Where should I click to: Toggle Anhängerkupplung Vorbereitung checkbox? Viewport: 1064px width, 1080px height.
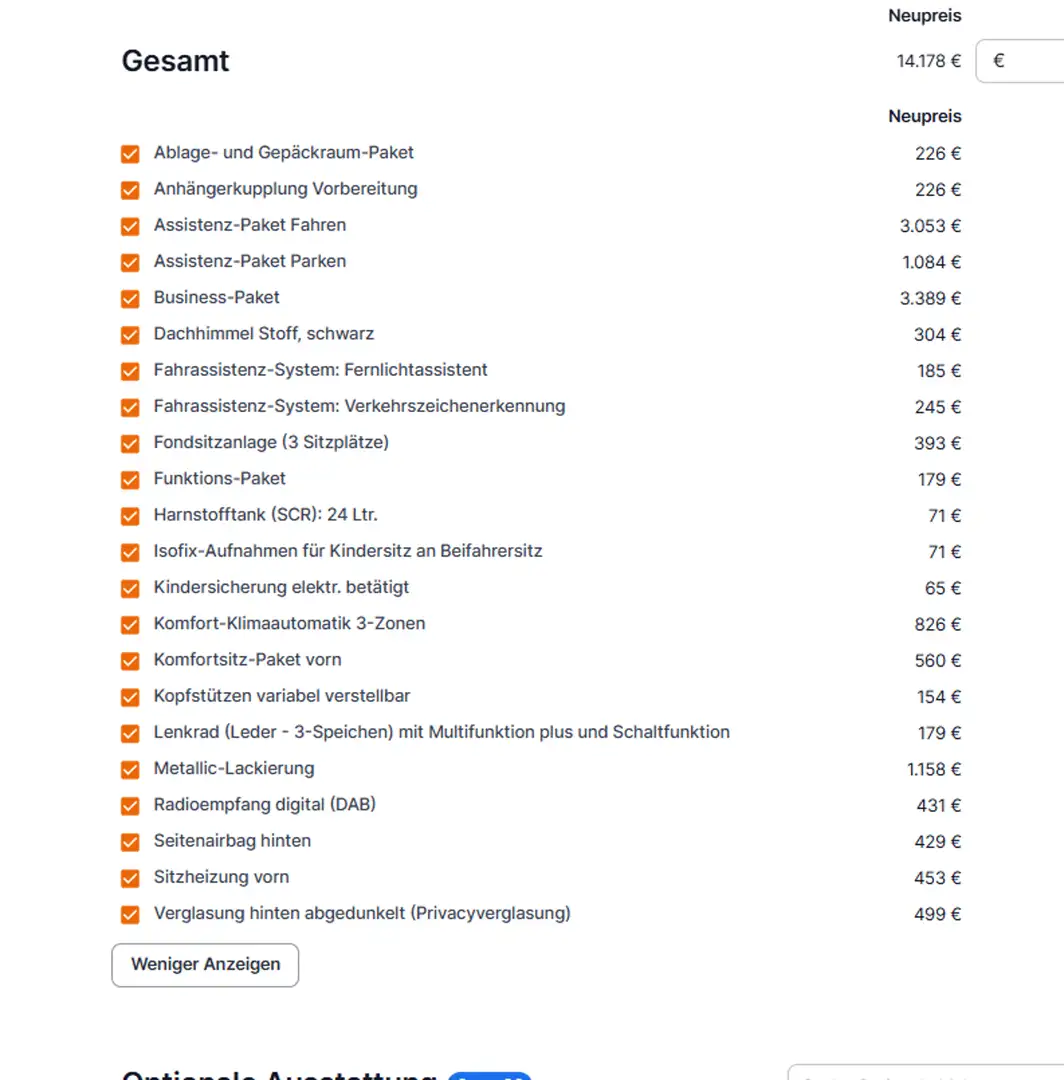[x=130, y=190]
